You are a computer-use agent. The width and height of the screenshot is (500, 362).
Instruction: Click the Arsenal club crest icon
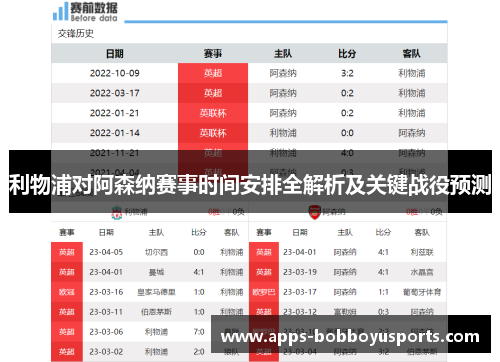point(314,212)
